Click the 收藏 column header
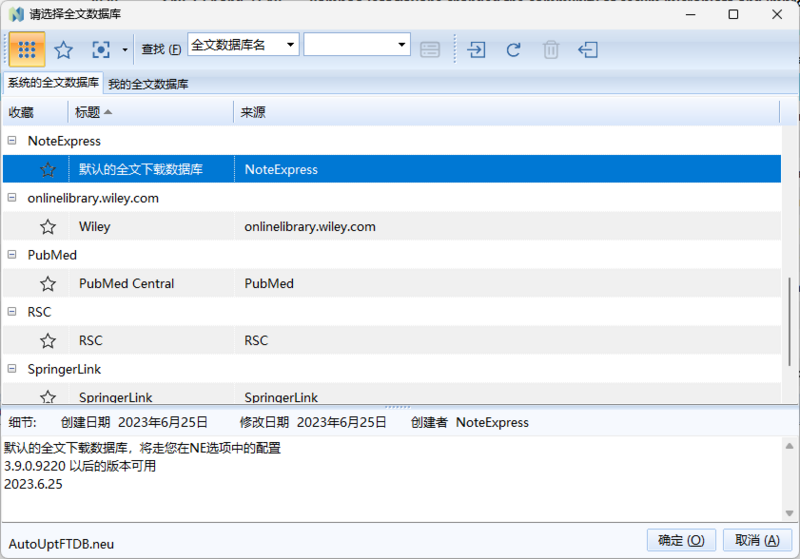This screenshot has width=800, height=559. [35, 112]
